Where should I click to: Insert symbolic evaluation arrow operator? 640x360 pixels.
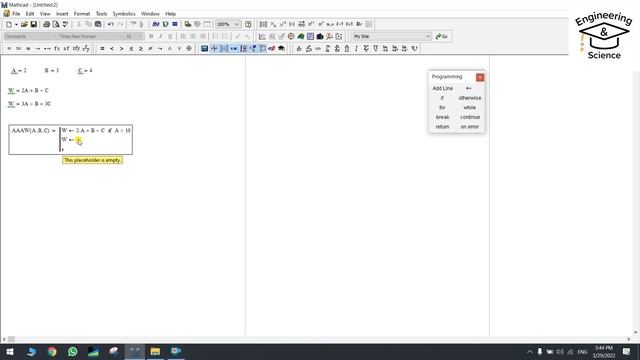coord(38,49)
